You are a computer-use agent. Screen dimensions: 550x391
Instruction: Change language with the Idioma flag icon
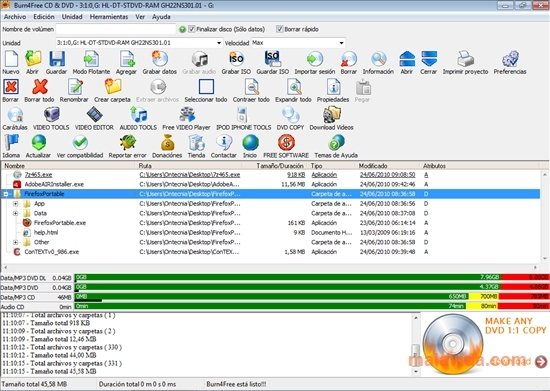point(11,143)
